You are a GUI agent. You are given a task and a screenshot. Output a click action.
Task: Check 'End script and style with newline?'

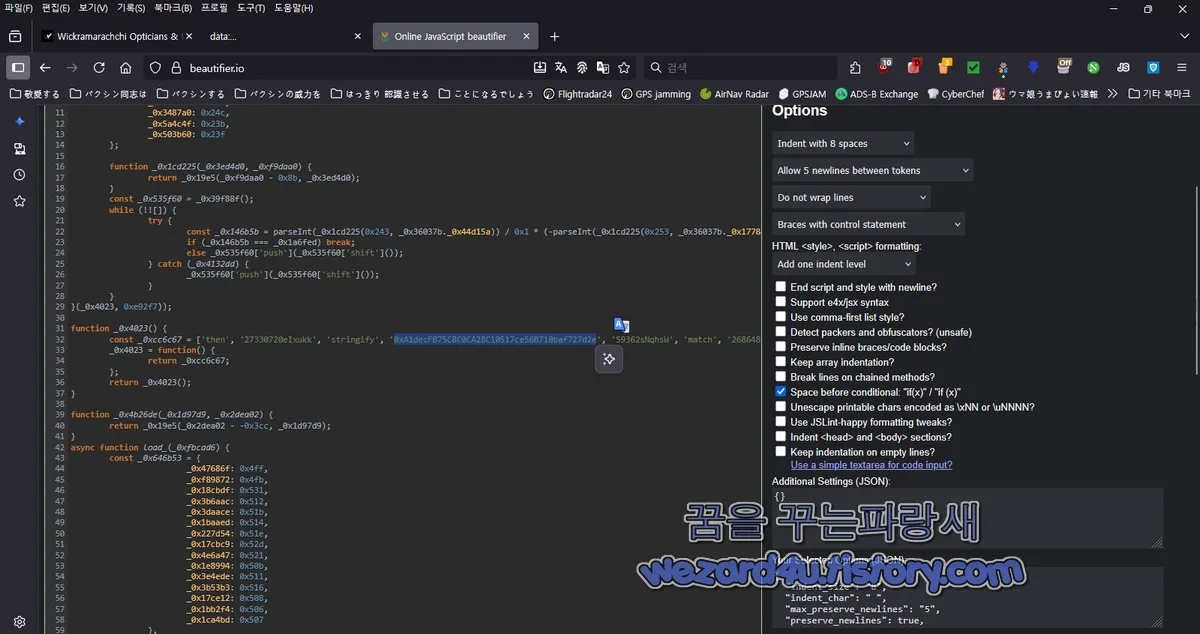point(781,287)
